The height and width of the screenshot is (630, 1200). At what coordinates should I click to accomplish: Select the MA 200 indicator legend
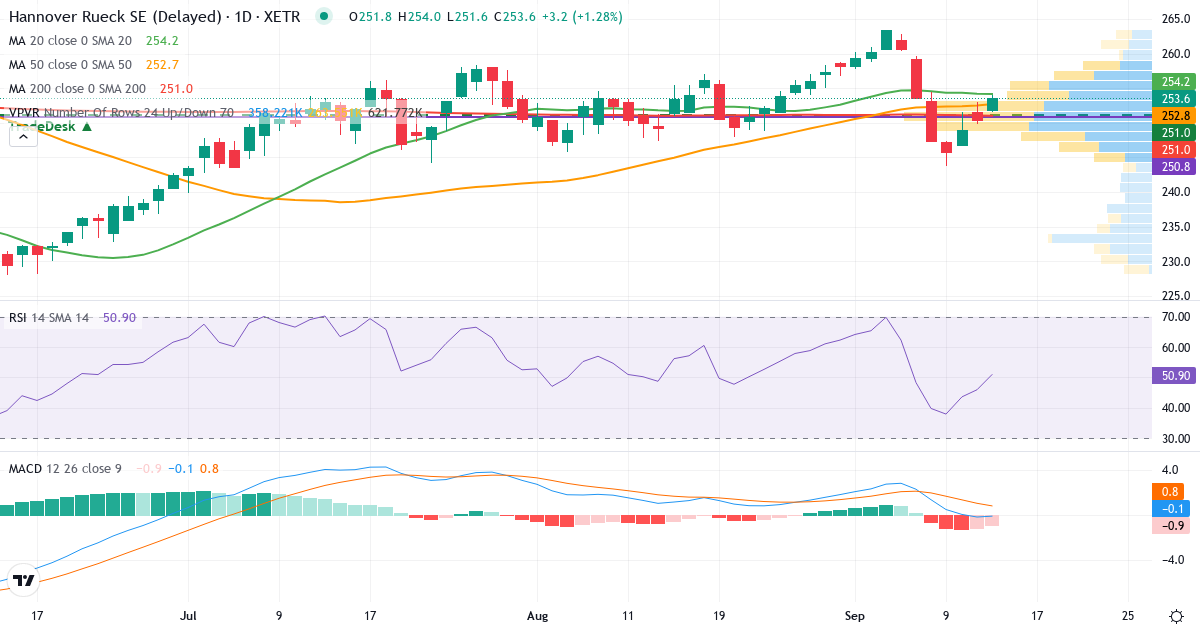tap(78, 89)
